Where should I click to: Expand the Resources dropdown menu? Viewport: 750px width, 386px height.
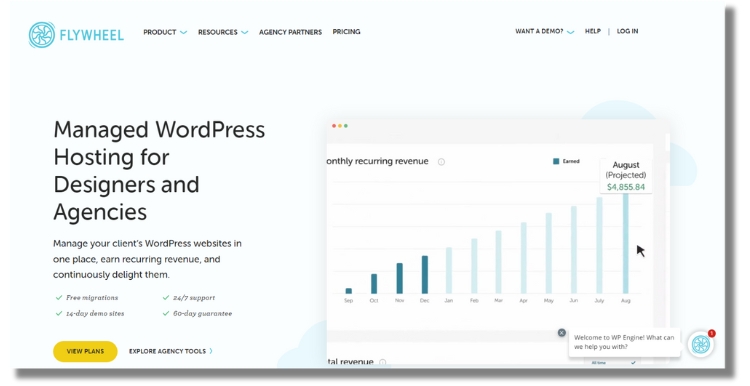223,32
